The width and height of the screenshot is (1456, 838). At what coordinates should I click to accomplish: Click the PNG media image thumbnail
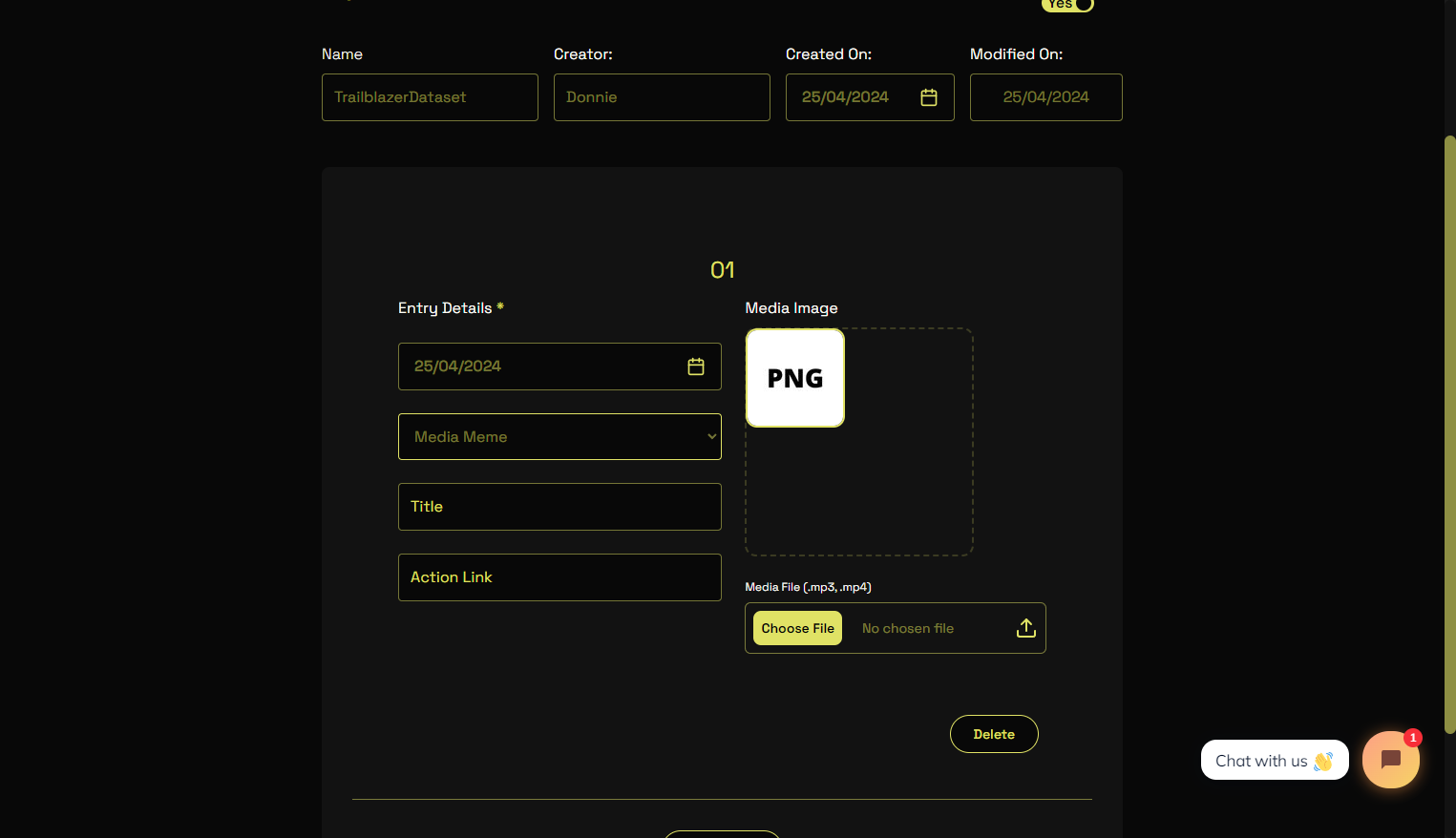795,378
